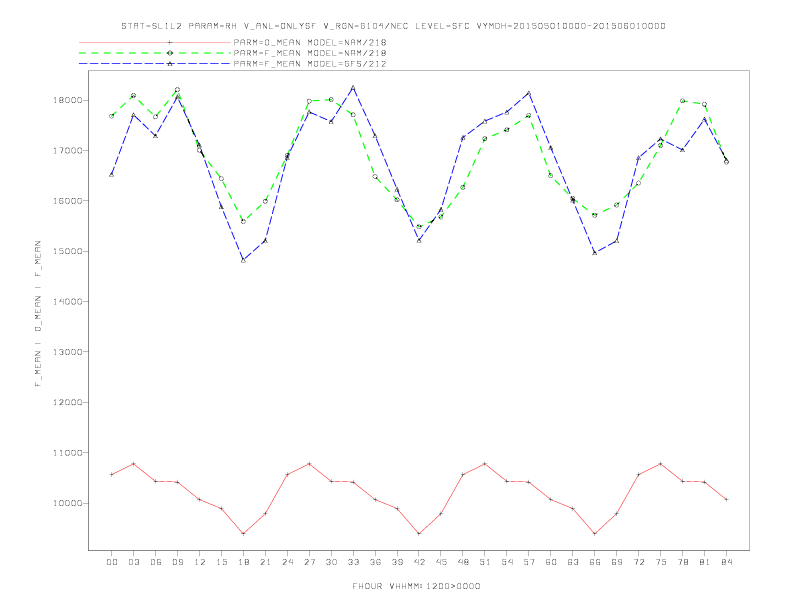
Task: Click x-axis forecast hour label 03
Action: click(133, 562)
